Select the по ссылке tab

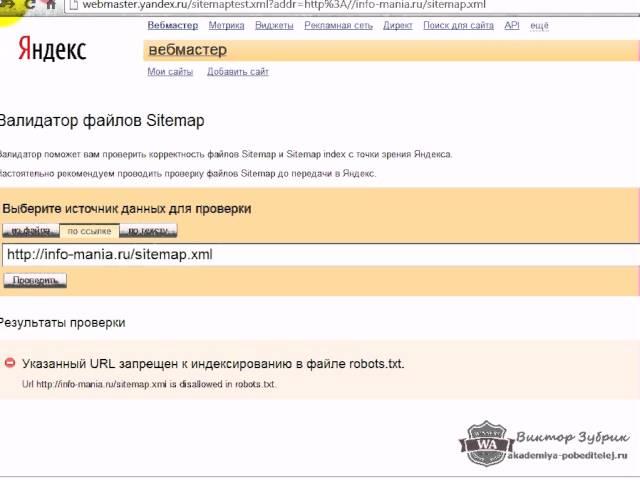click(89, 231)
